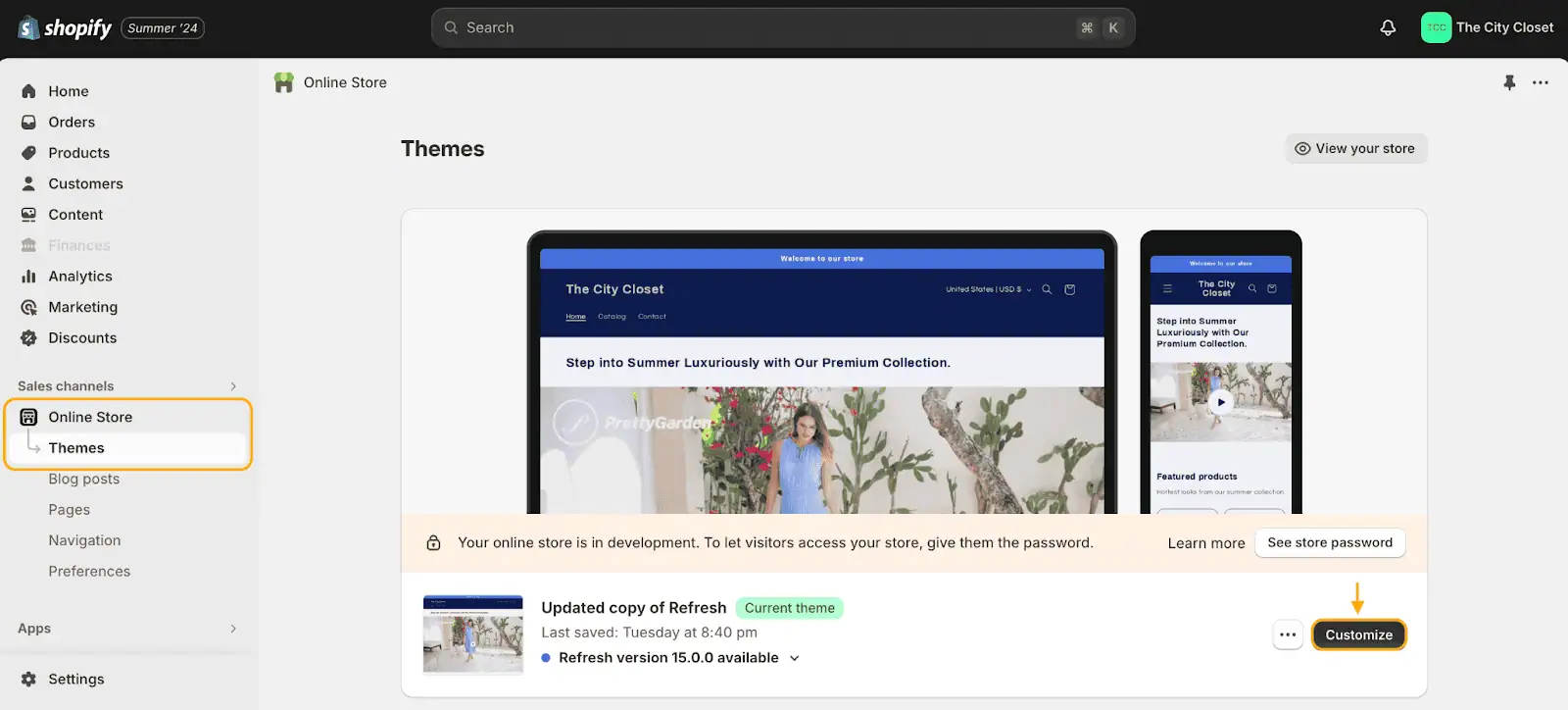Click the search magnifier in the top bar
The width and height of the screenshot is (1568, 710).
[x=451, y=27]
